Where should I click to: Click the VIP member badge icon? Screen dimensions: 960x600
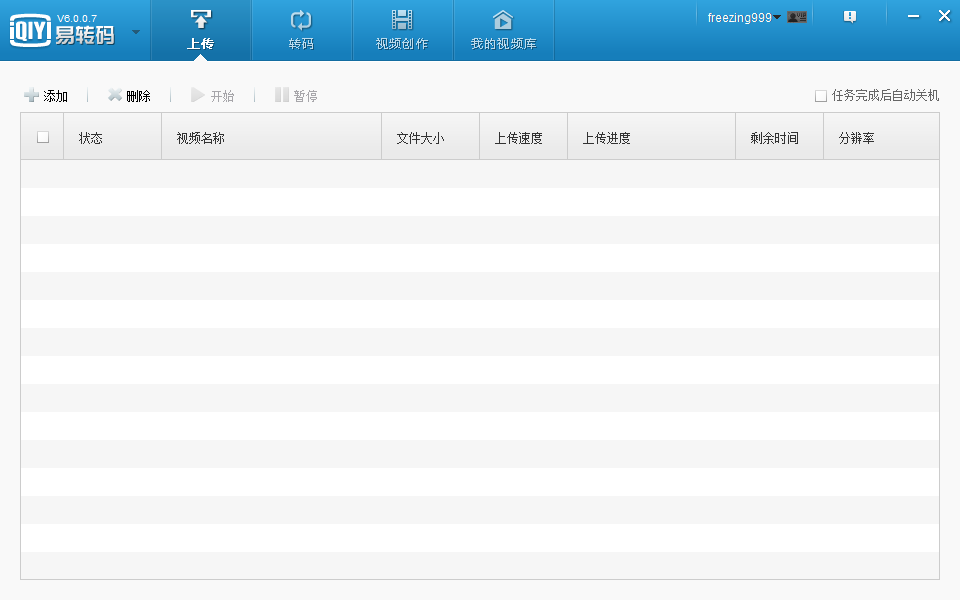pos(796,16)
